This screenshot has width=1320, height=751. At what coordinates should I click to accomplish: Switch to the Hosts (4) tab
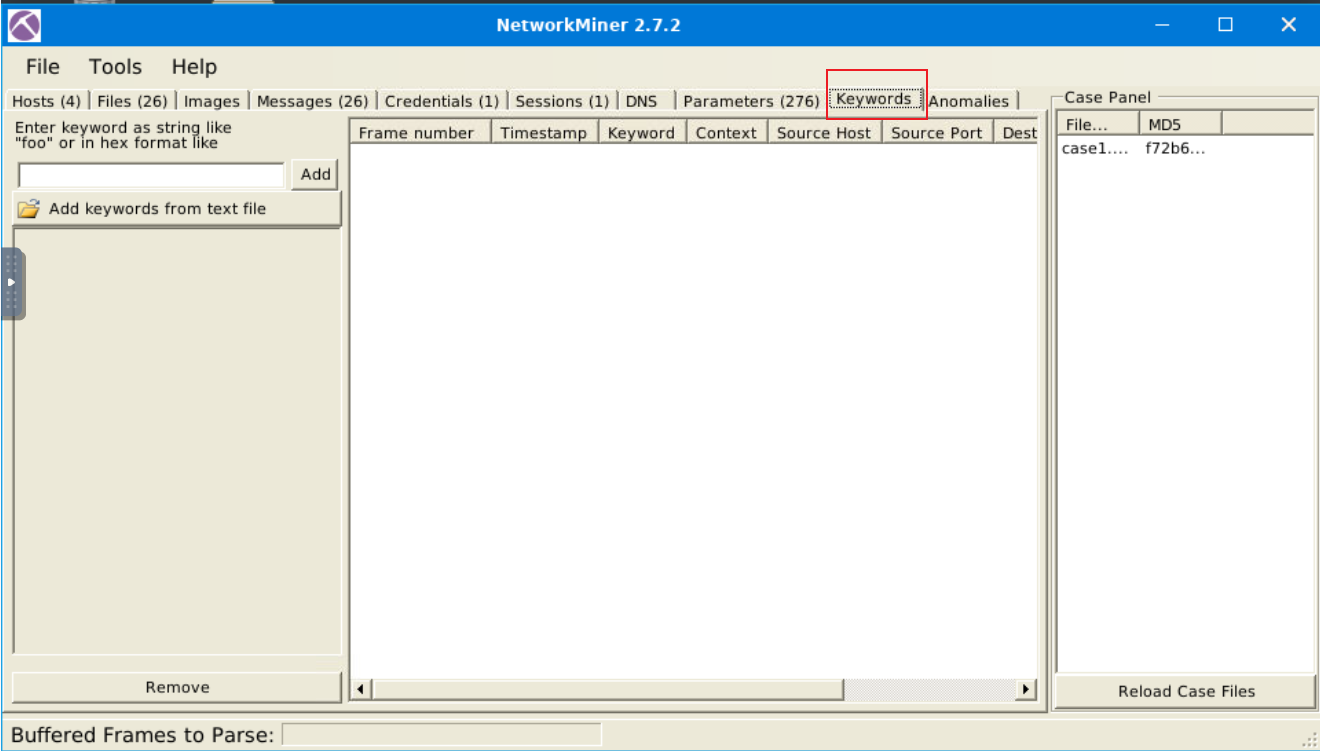pyautogui.click(x=46, y=101)
